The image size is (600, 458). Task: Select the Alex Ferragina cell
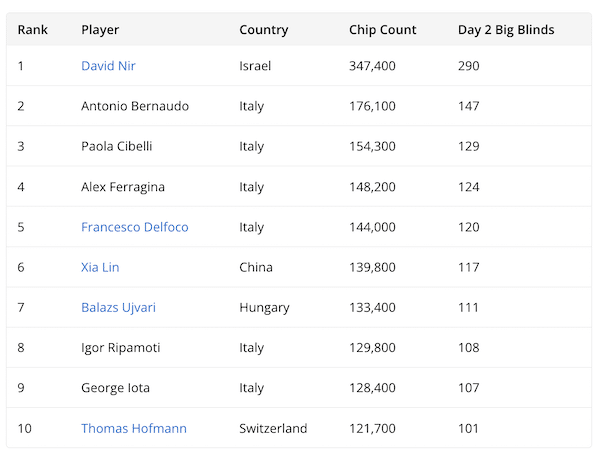pos(123,187)
